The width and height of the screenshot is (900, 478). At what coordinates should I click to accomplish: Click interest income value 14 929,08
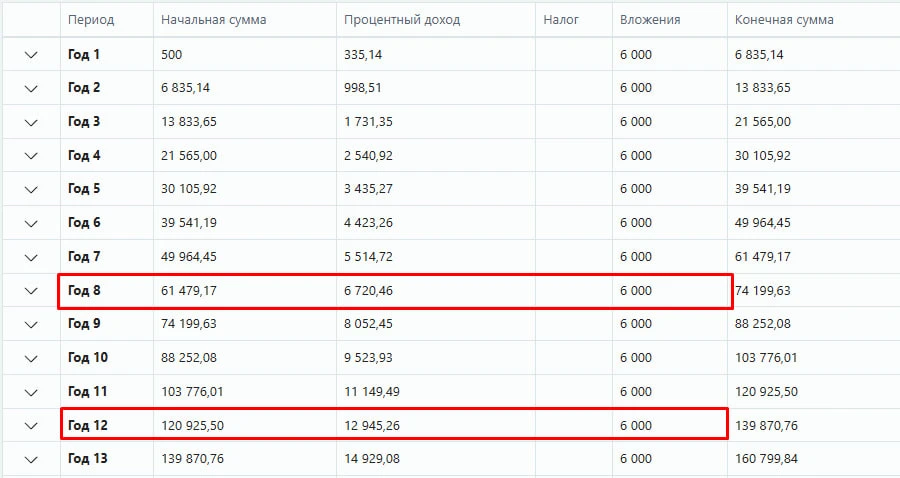point(372,458)
